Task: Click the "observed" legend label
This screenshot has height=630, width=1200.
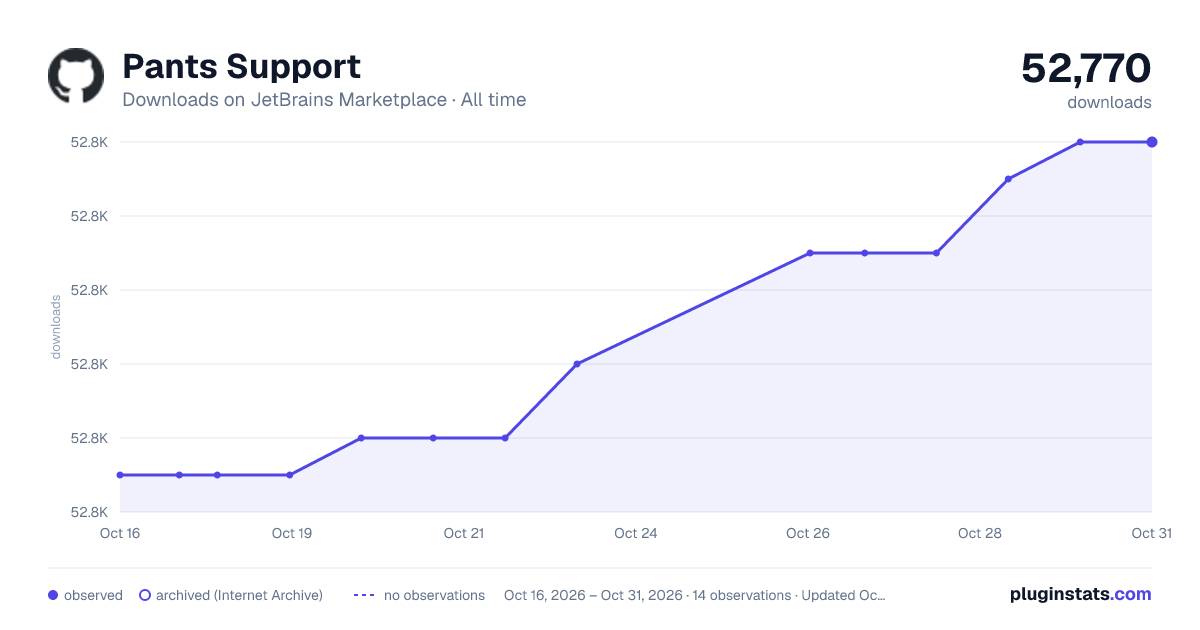Action: [93, 595]
